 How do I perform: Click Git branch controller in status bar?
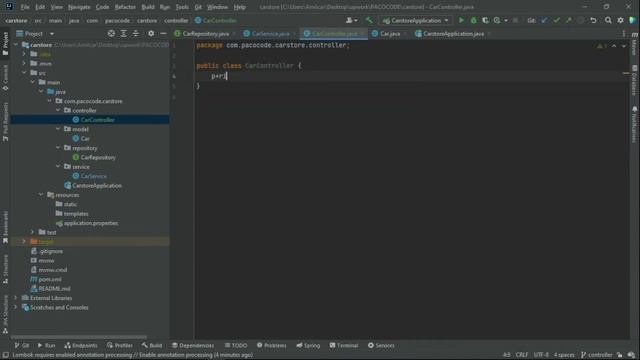pyautogui.click(x=597, y=355)
